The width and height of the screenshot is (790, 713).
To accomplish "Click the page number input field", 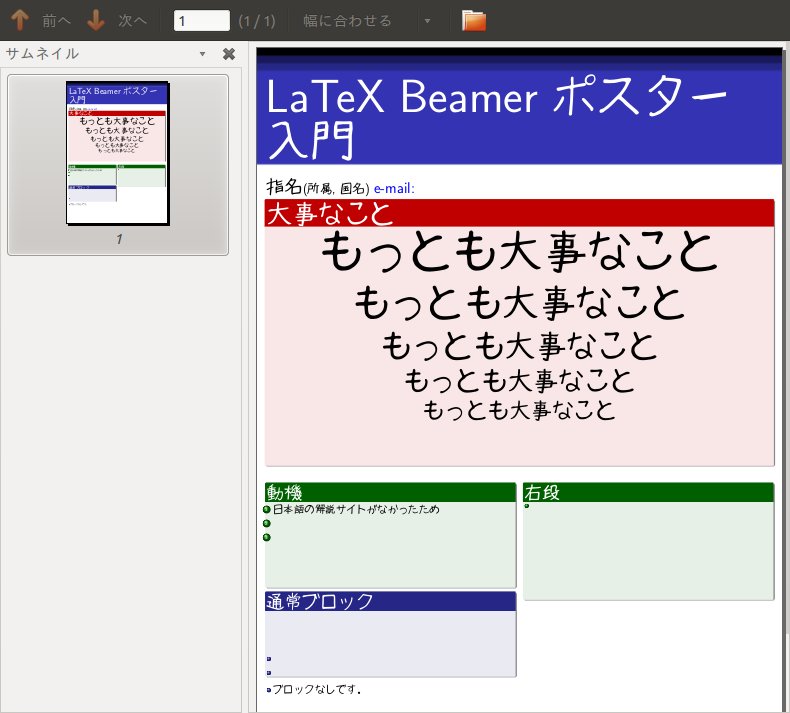I will pyautogui.click(x=202, y=21).
